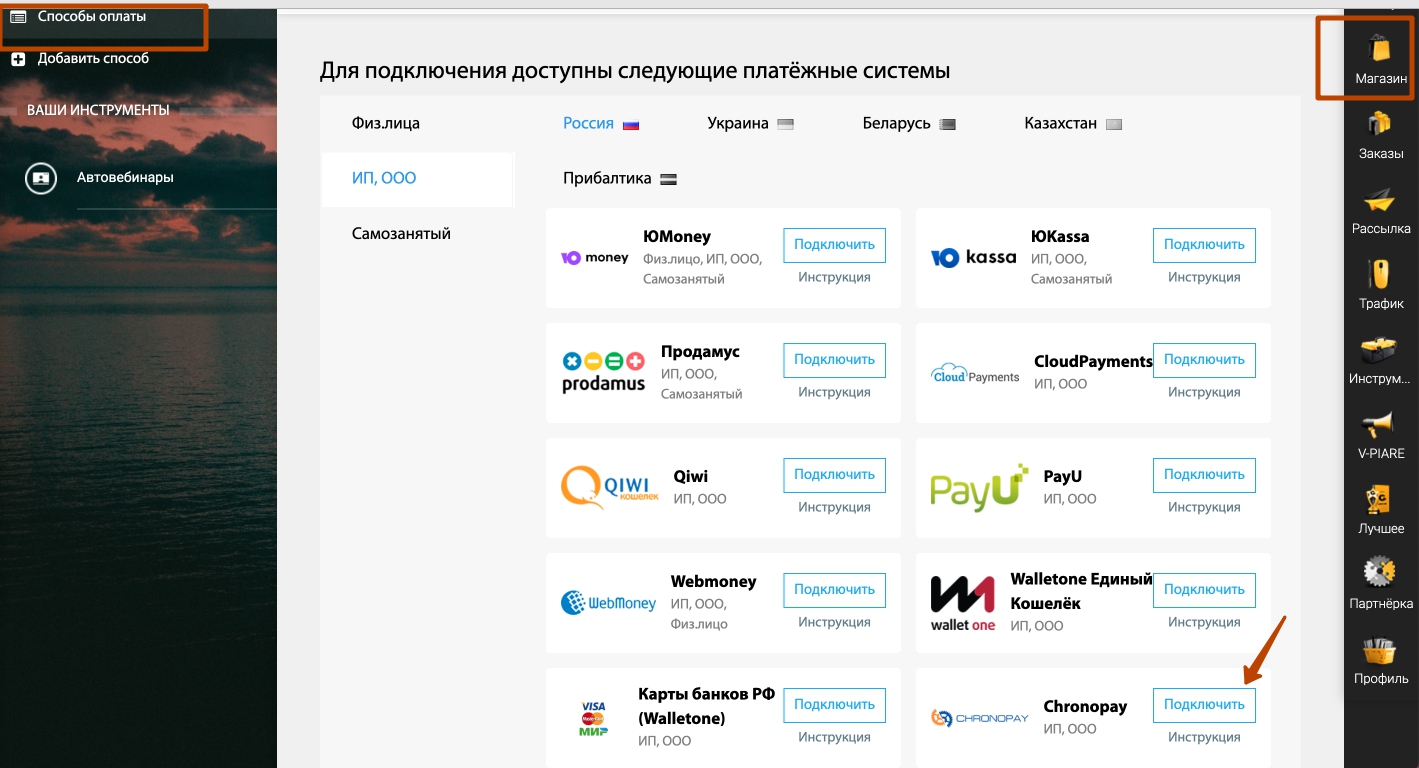Click Подключить for Продамус
Viewport: 1419px width, 768px height.
[x=834, y=360]
